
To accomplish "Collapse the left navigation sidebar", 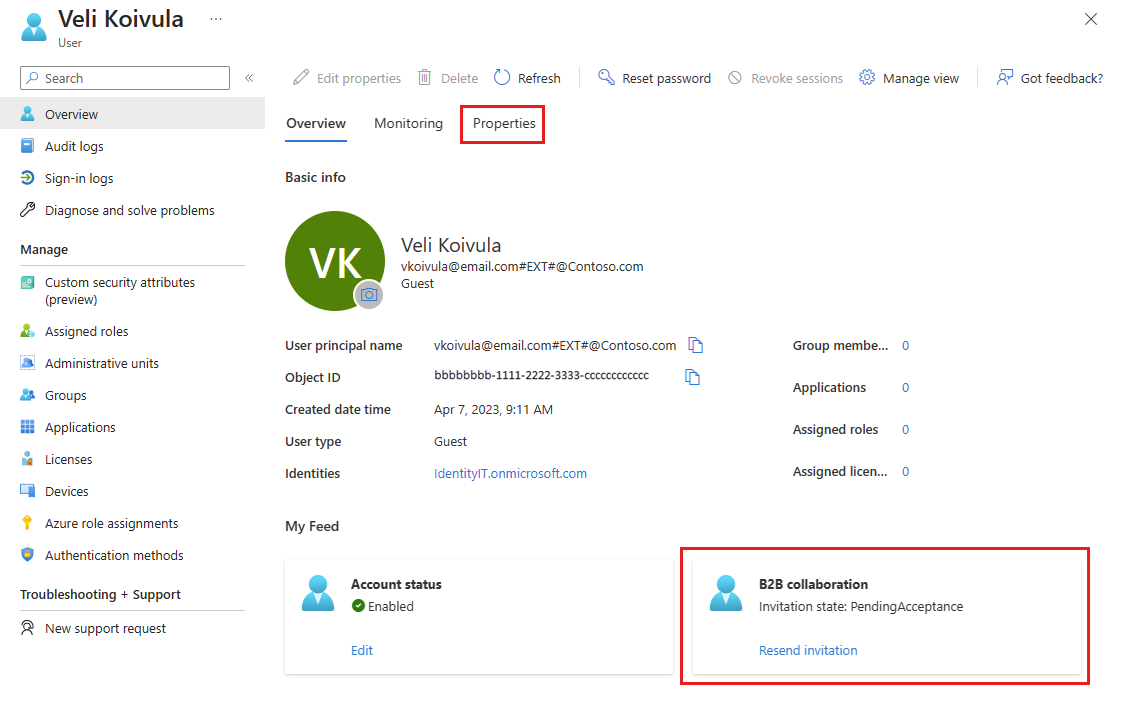I will (248, 78).
